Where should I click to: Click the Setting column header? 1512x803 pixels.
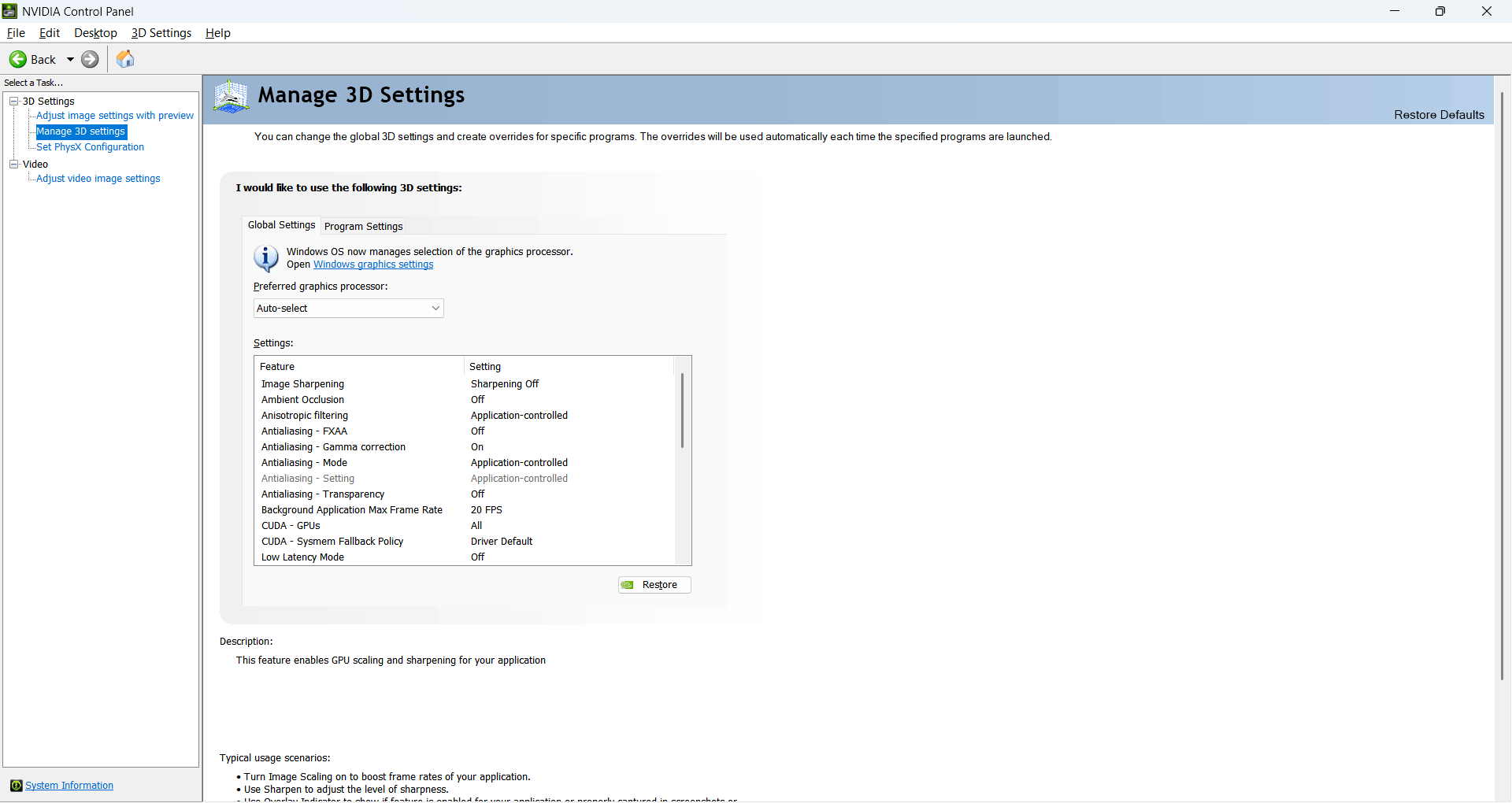(x=569, y=367)
